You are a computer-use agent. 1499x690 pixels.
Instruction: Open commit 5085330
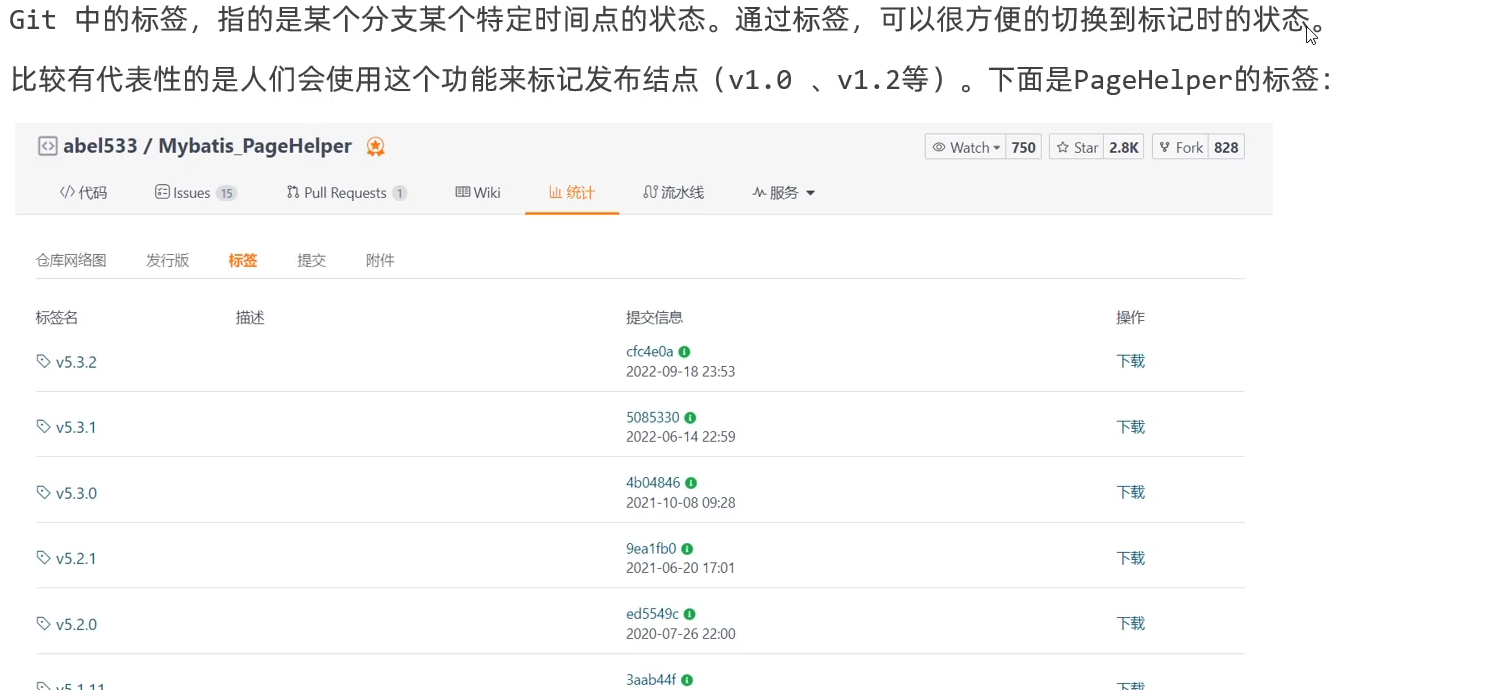[x=653, y=417]
